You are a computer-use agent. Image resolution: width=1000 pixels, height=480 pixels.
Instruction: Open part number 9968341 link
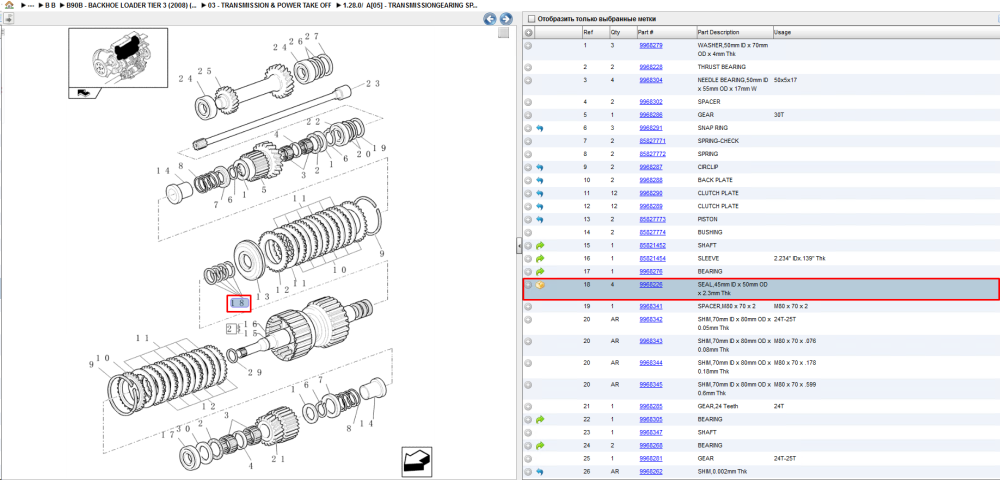pos(651,307)
